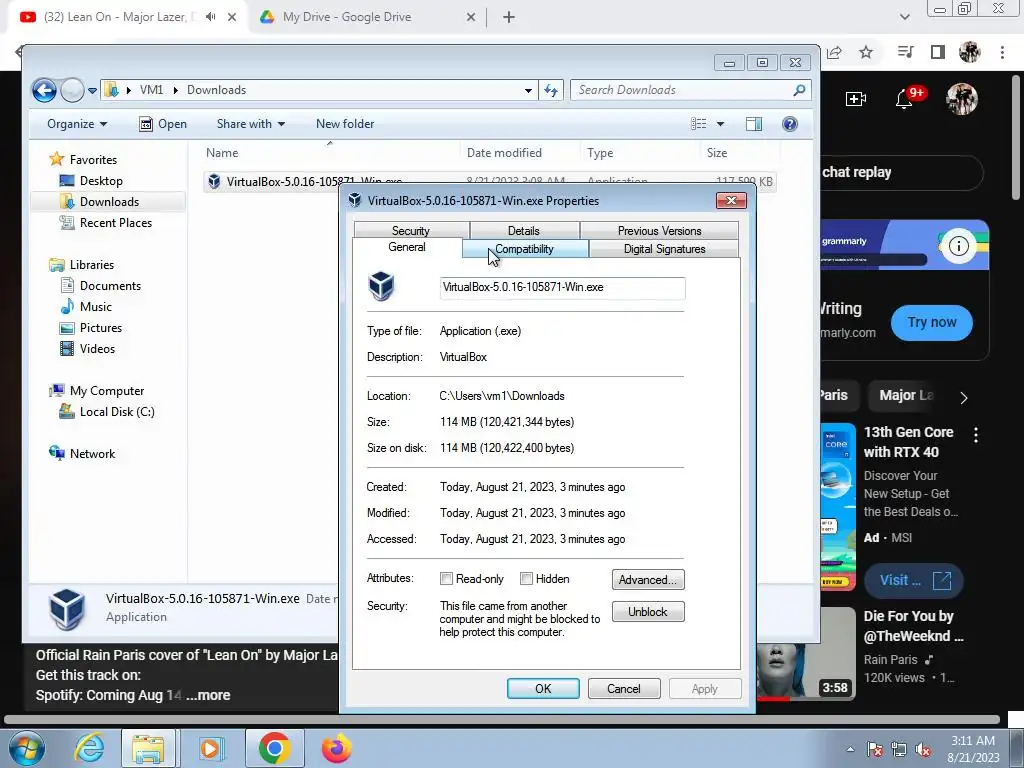The image size is (1024, 768).
Task: Select Libraries in the navigation pane
Action: pyautogui.click(x=82, y=264)
